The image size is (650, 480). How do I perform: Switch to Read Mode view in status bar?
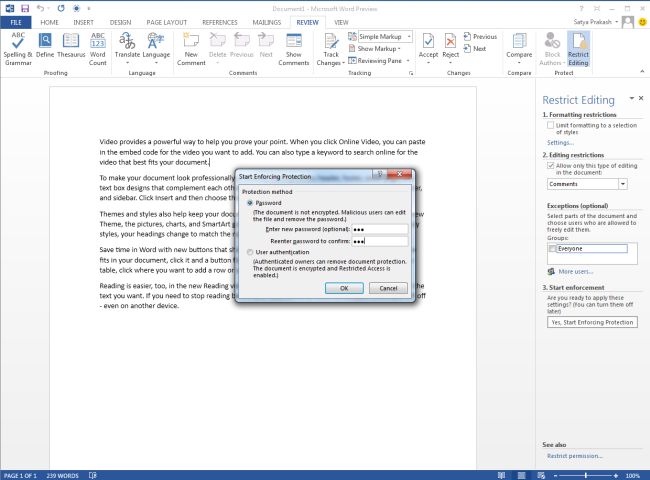click(501, 475)
